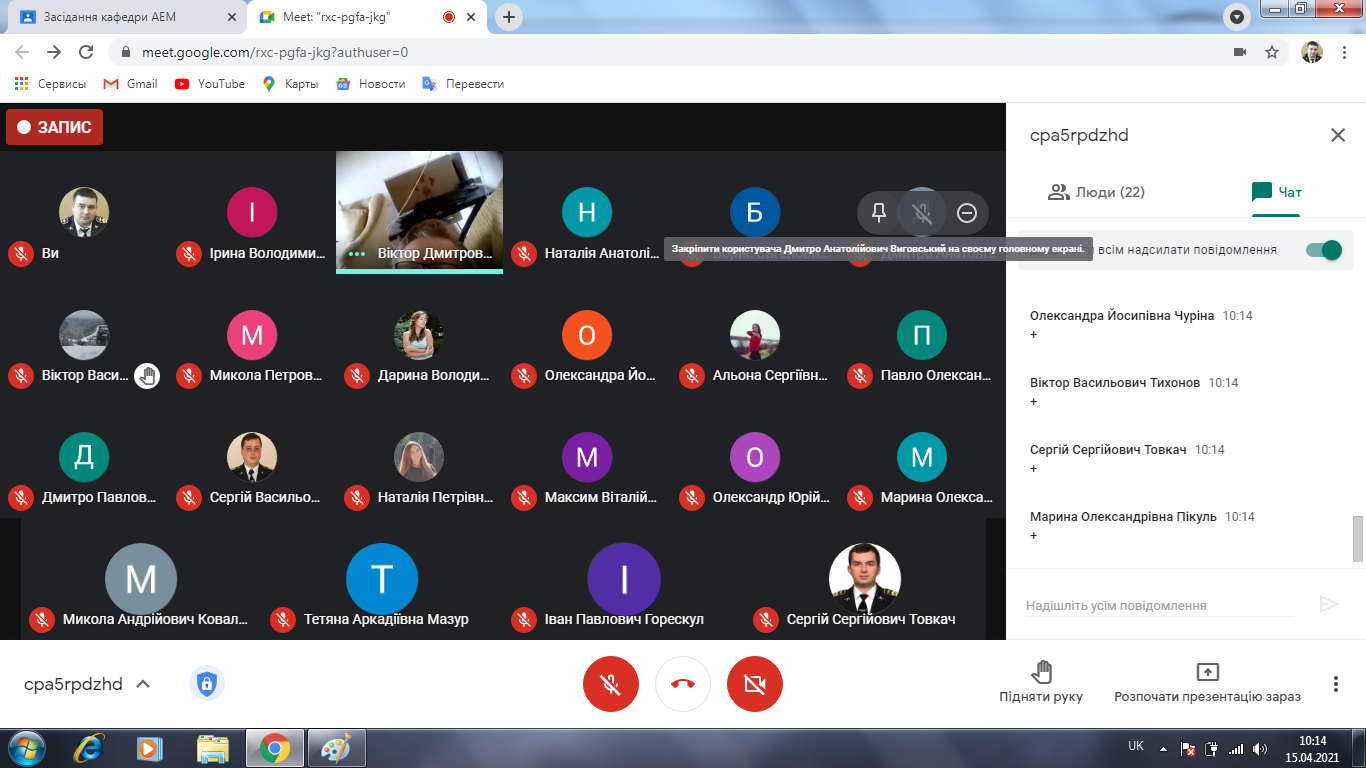Viewport: 1366px width, 784px height.
Task: Click the red hang-up call button
Action: [683, 684]
